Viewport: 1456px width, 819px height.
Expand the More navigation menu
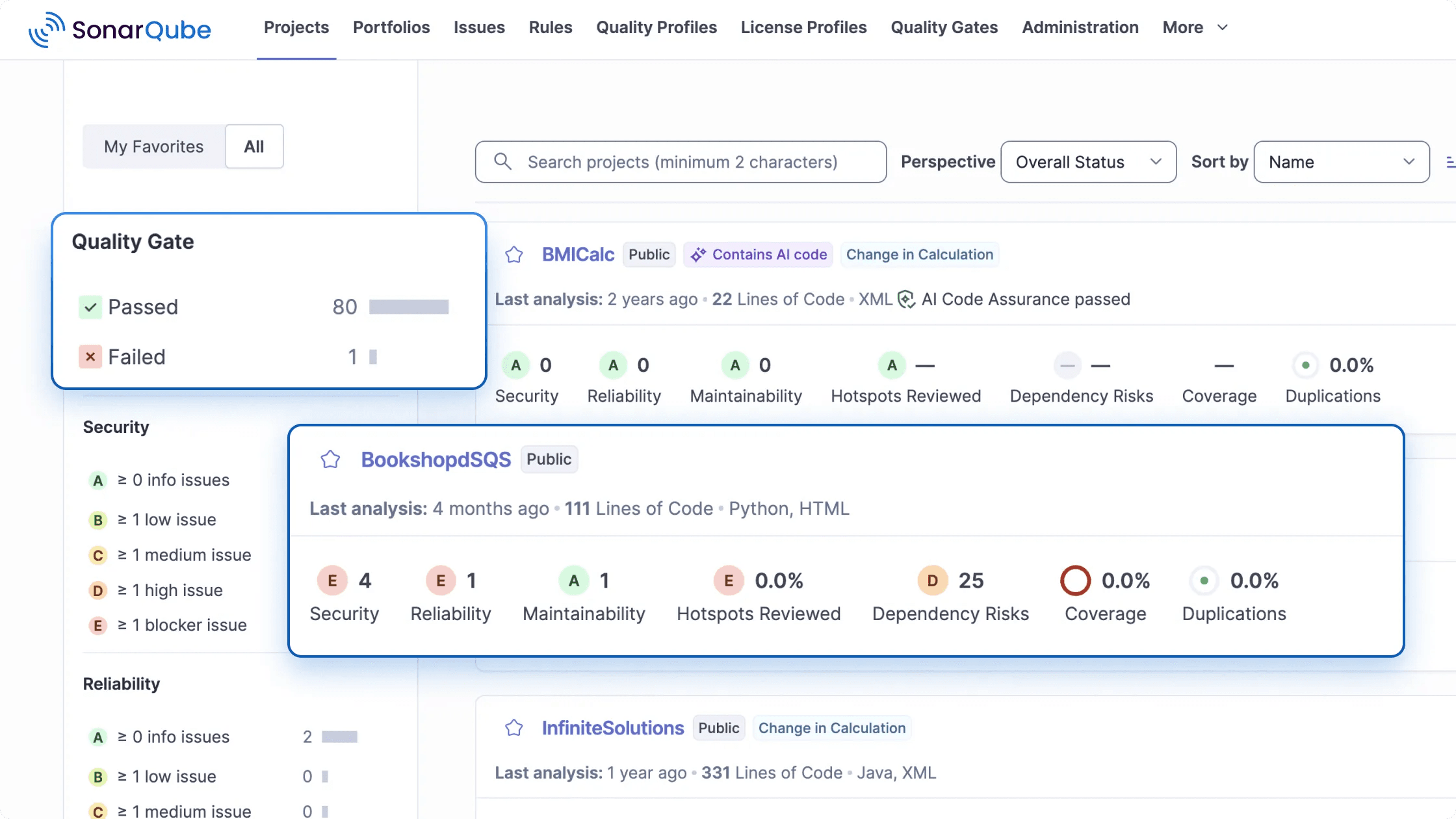point(1195,27)
